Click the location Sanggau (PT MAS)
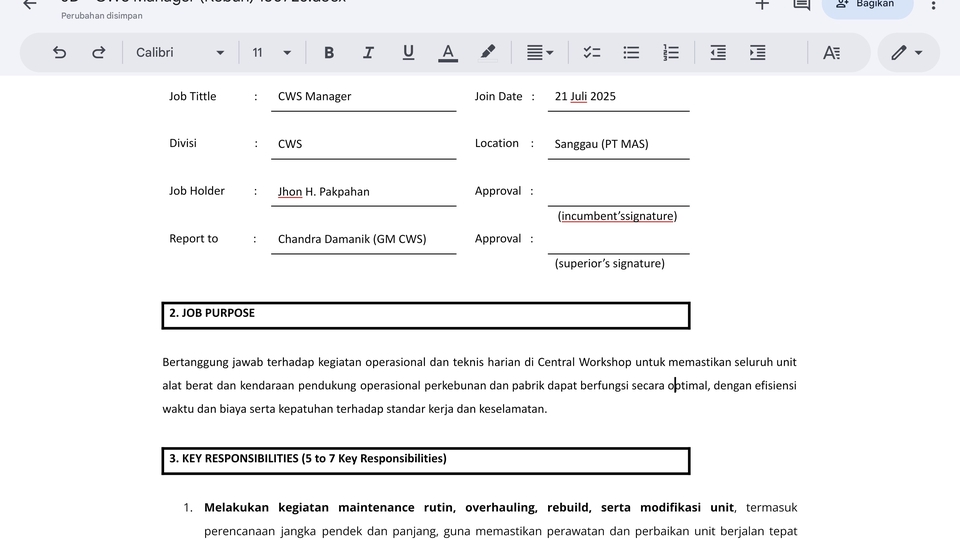 (601, 144)
